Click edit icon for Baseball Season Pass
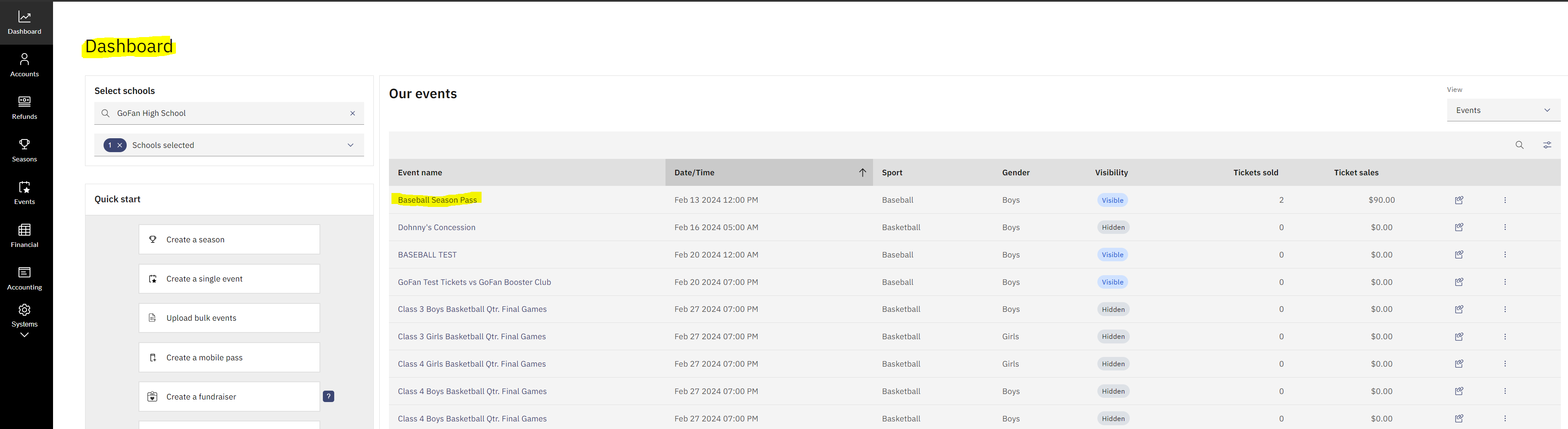1568x429 pixels. pos(1459,200)
